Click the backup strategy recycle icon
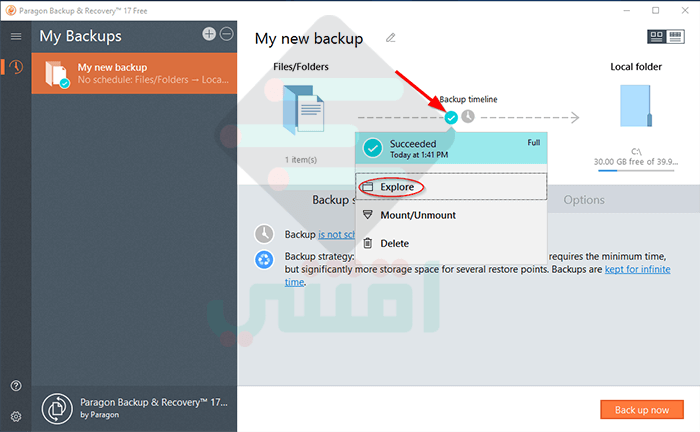Viewport: 700px width, 432px height. [264, 260]
